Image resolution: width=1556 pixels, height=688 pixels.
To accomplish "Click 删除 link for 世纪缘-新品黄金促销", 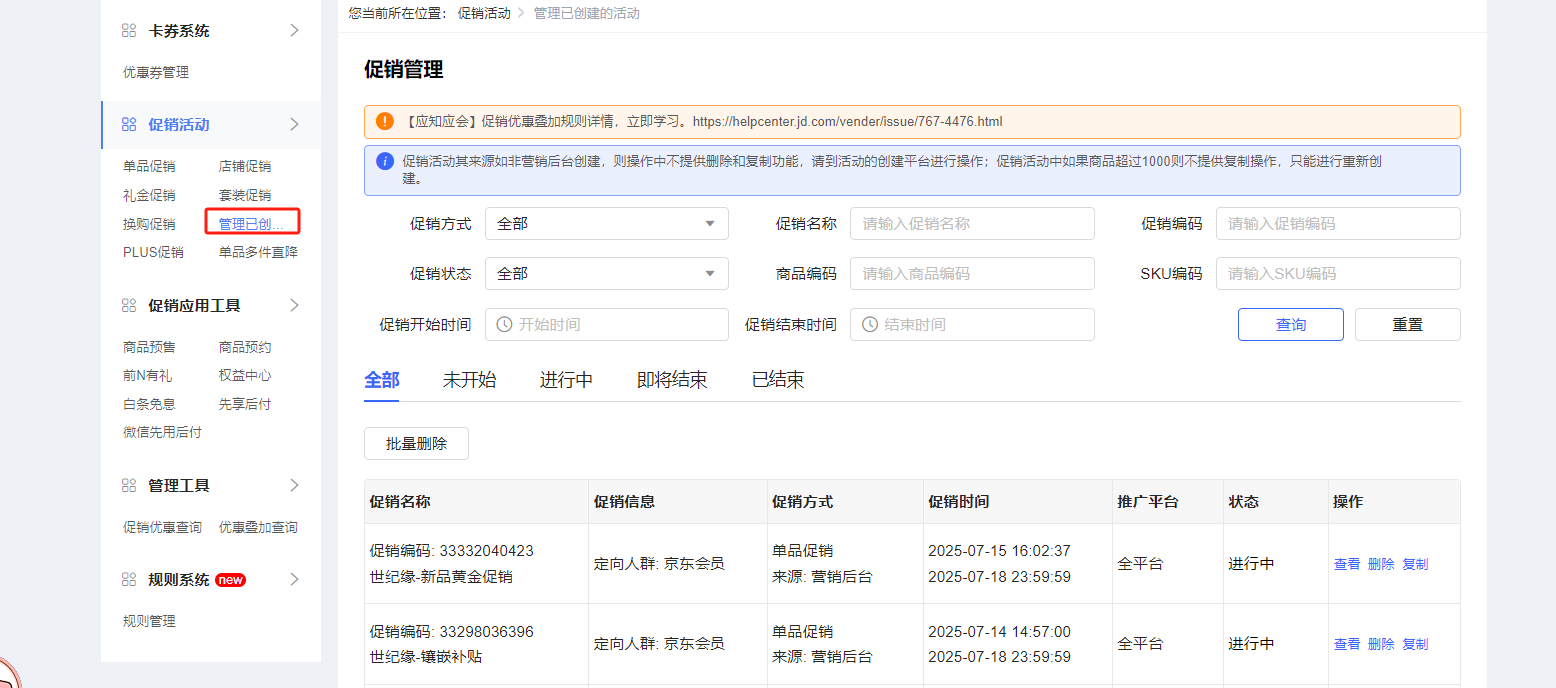I will coord(1380,564).
